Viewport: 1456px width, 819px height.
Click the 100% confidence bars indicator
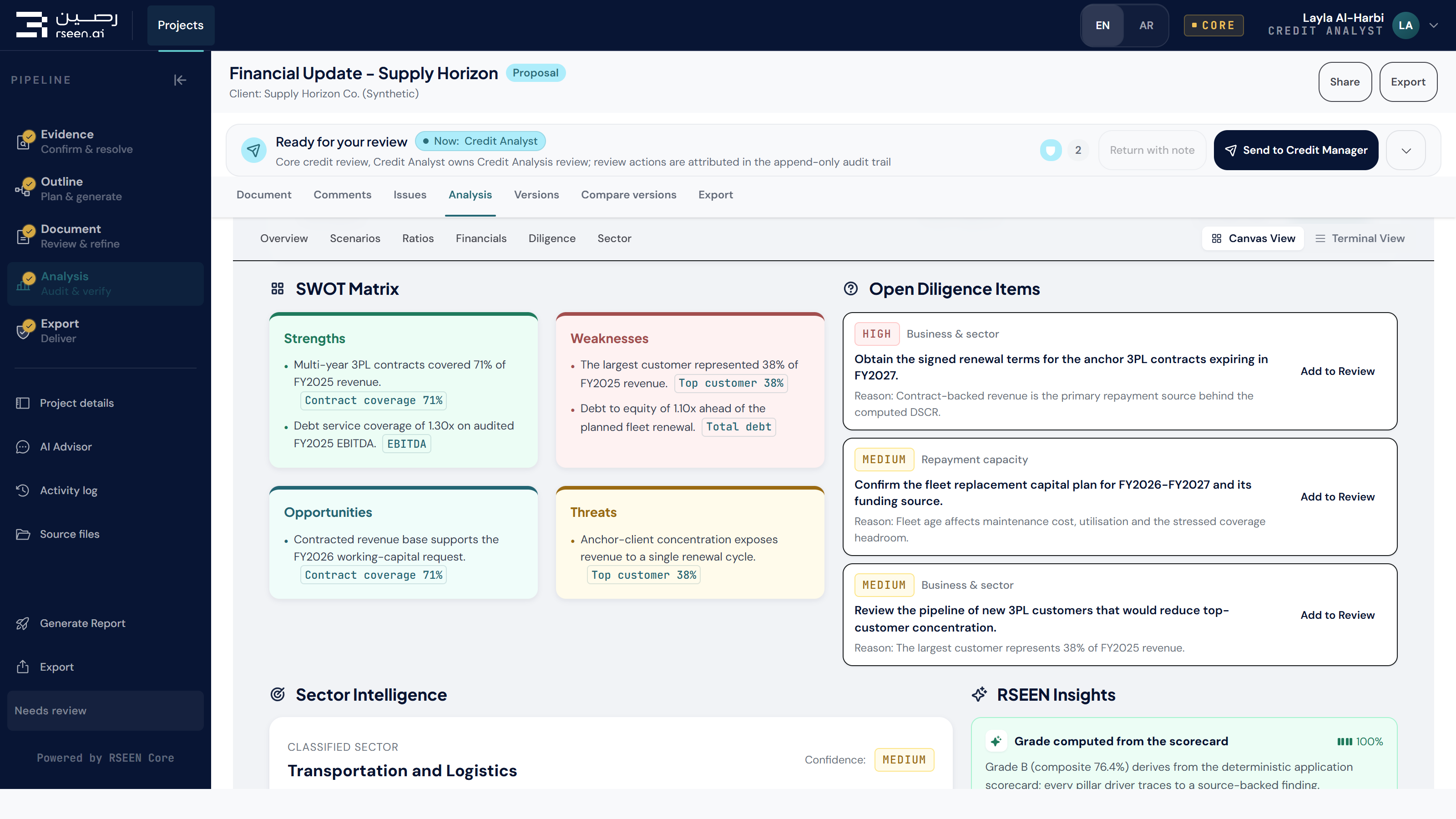[x=1360, y=742]
